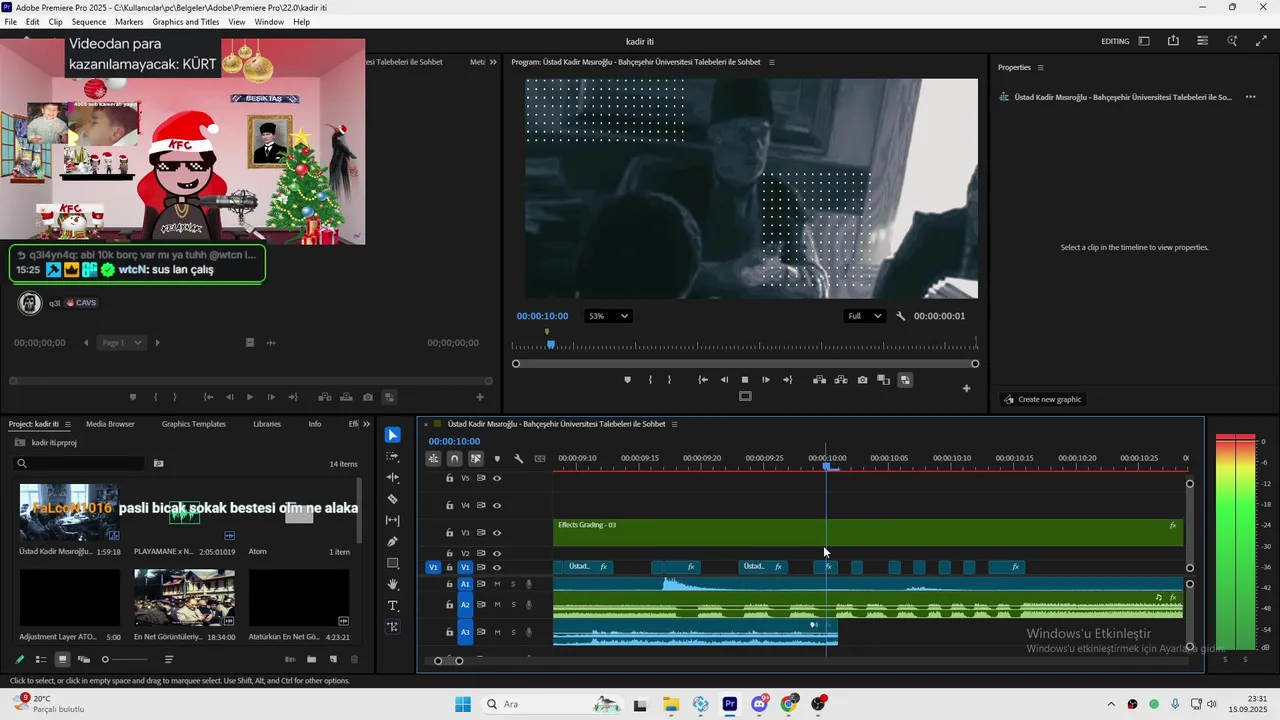
Task: Click Add Marker icon in timeline header
Action: tap(497, 459)
